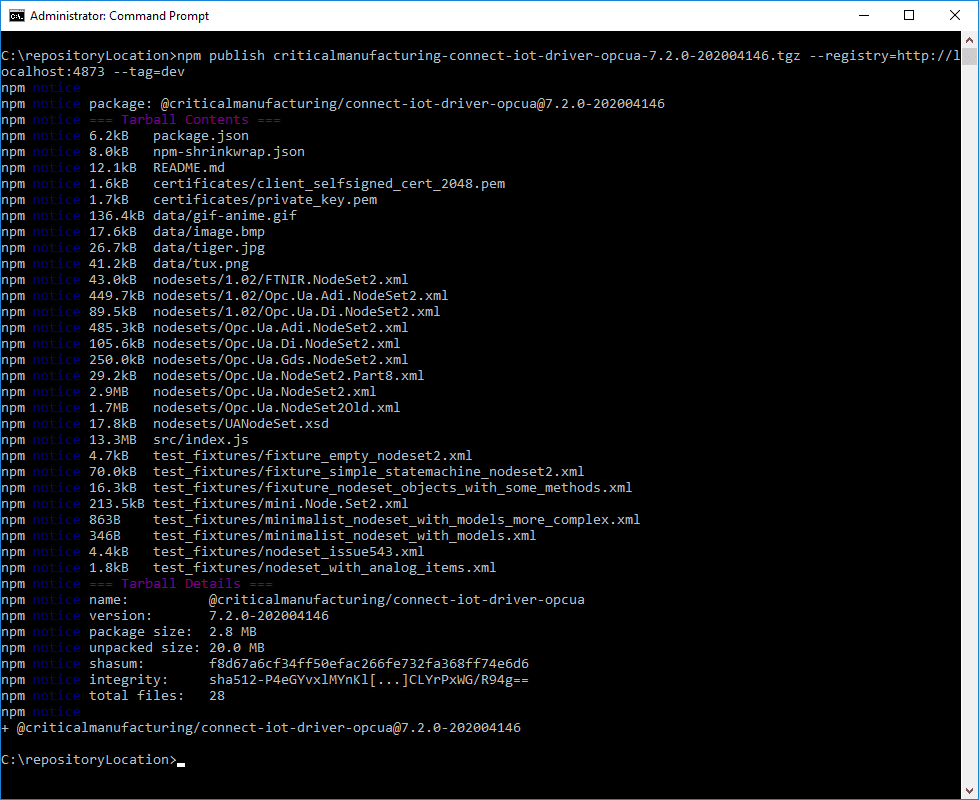Click the 'data/tux.png' entry
Screen dimensions: 979x800
click(x=201, y=264)
